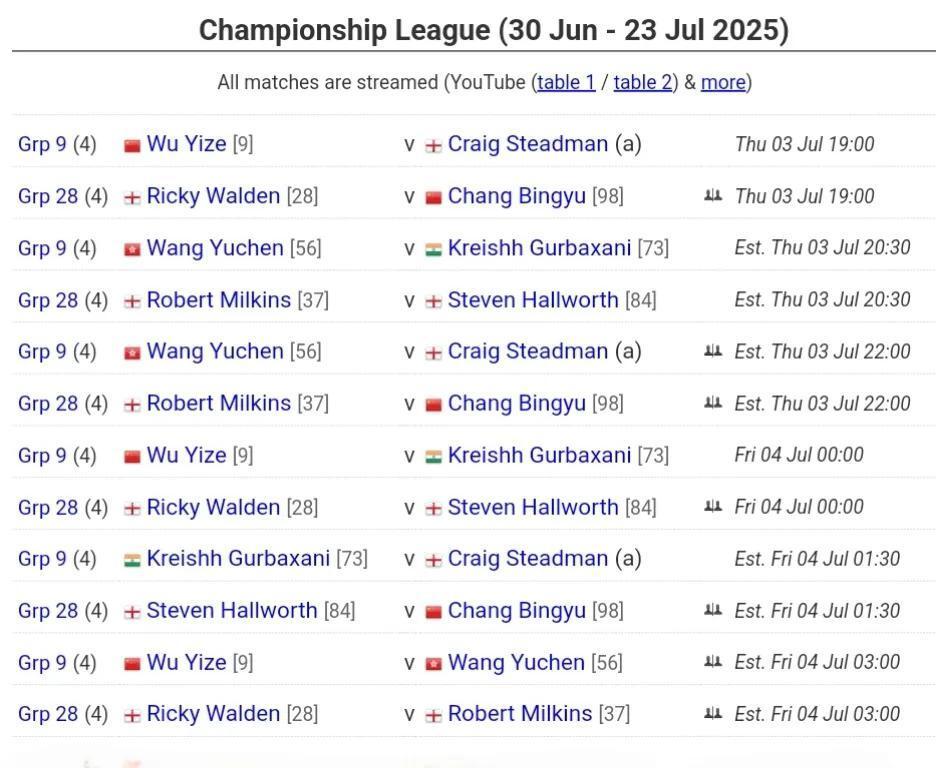Click the audience icon for Walden v Chang Bingyu
This screenshot has height=768, width=936.
pos(713,196)
